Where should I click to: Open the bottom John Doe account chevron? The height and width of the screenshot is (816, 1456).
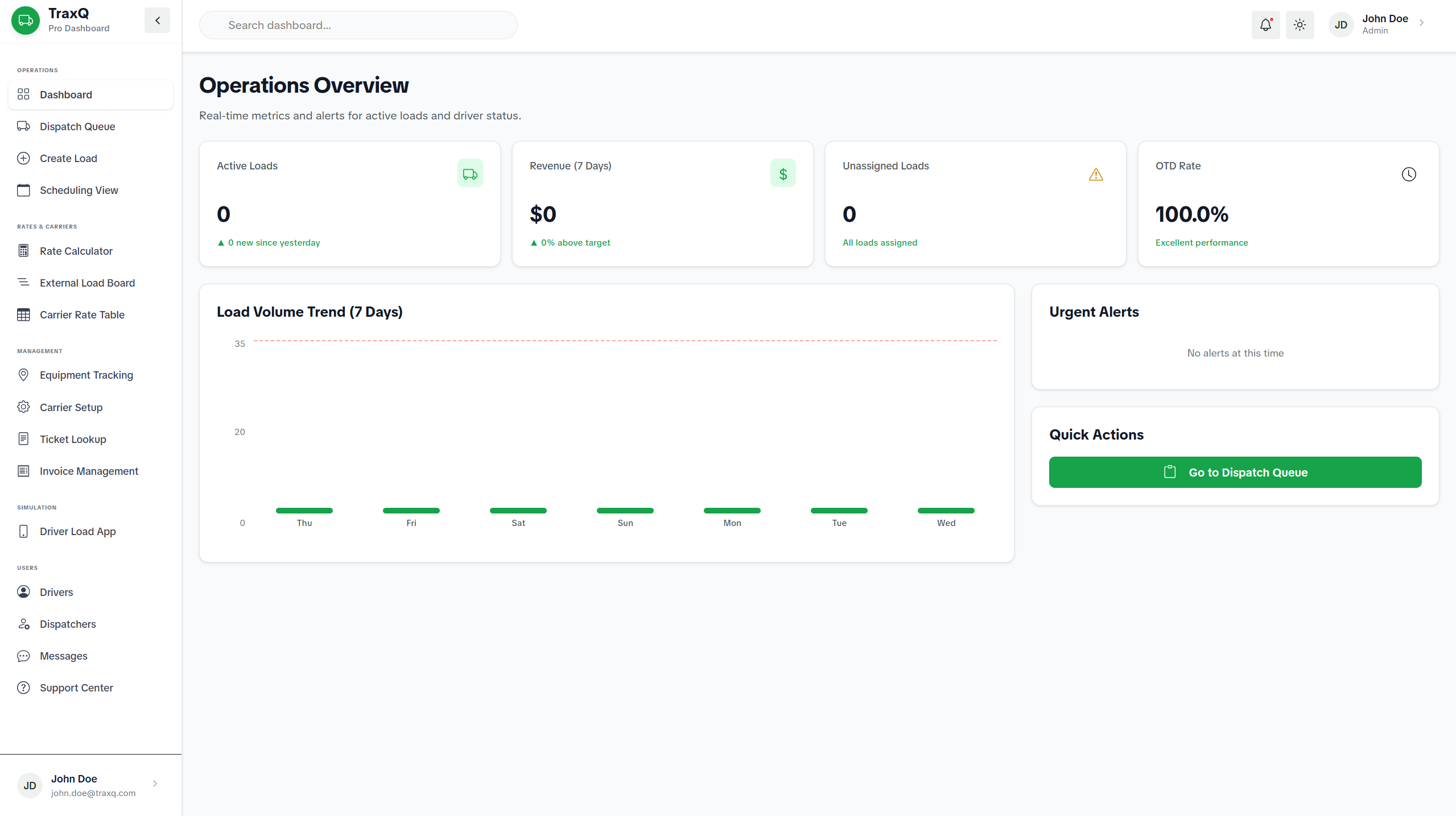click(154, 785)
